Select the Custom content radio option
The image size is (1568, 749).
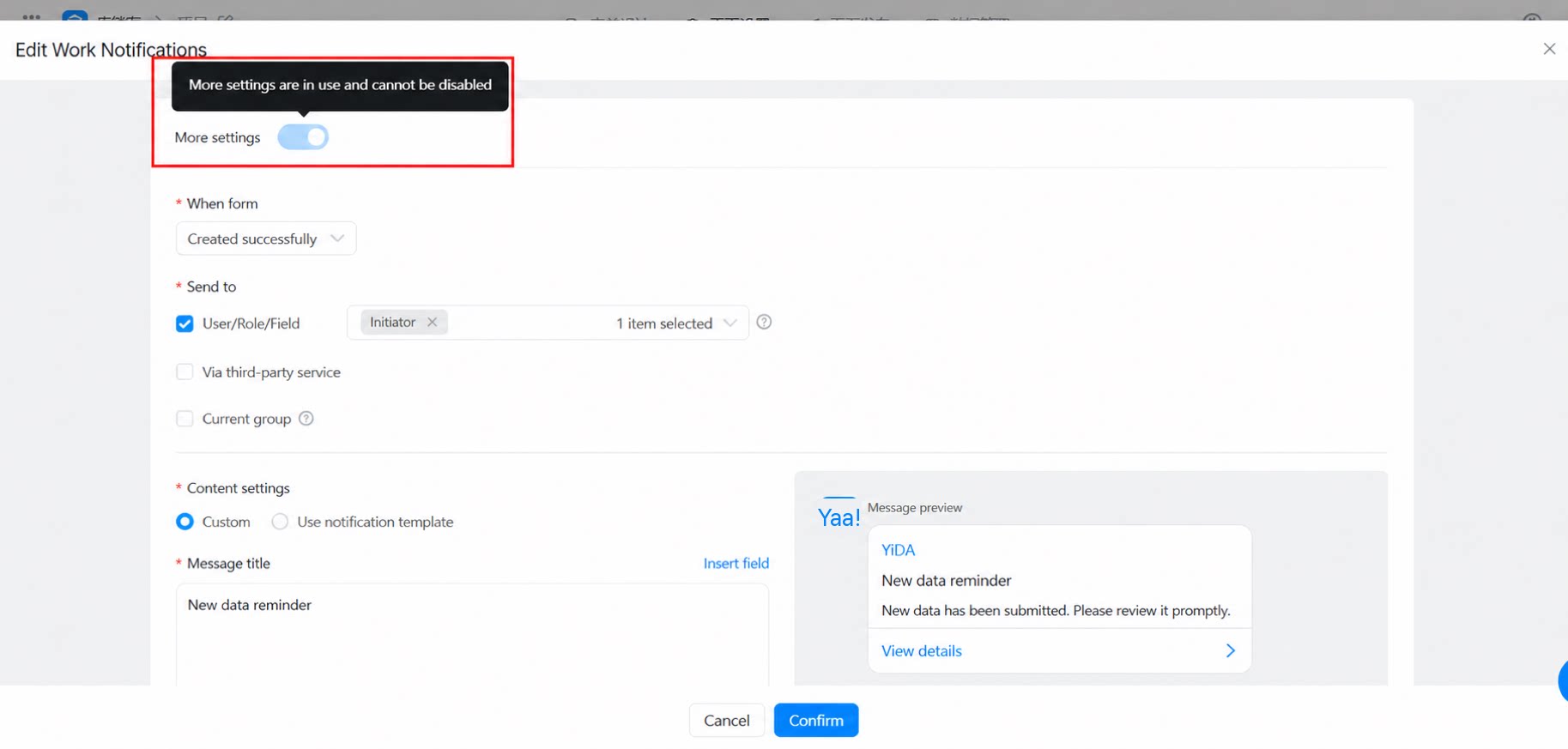point(185,522)
